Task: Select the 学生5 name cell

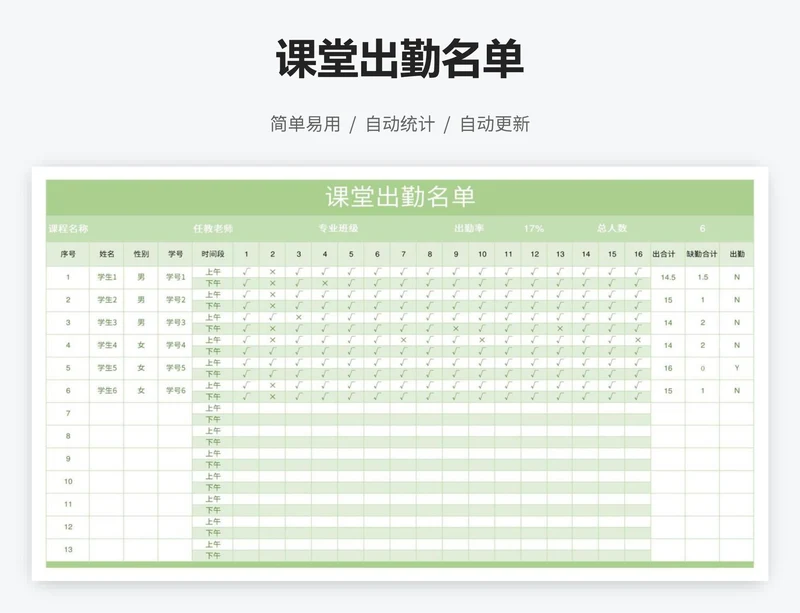Action: [107, 368]
